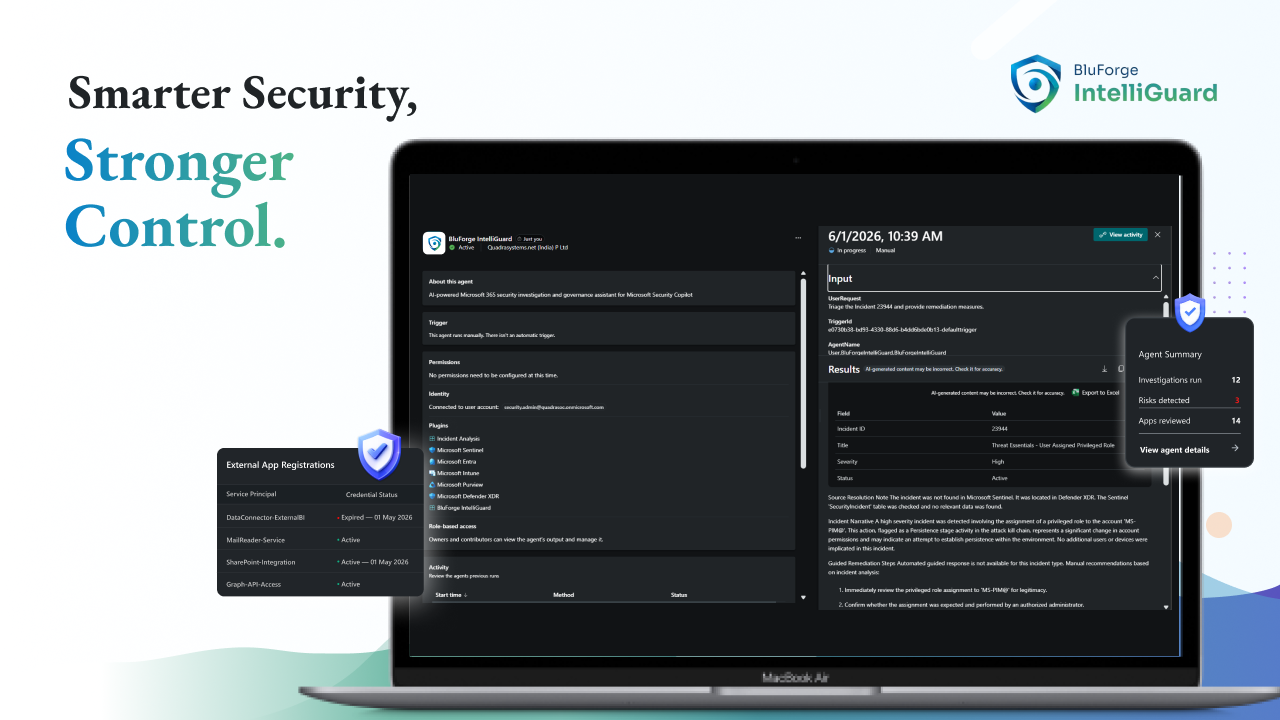Screen dimensions: 1280x720
Task: Click the 6/1/2026, 10:39 AM run timestamp
Action: click(x=886, y=236)
